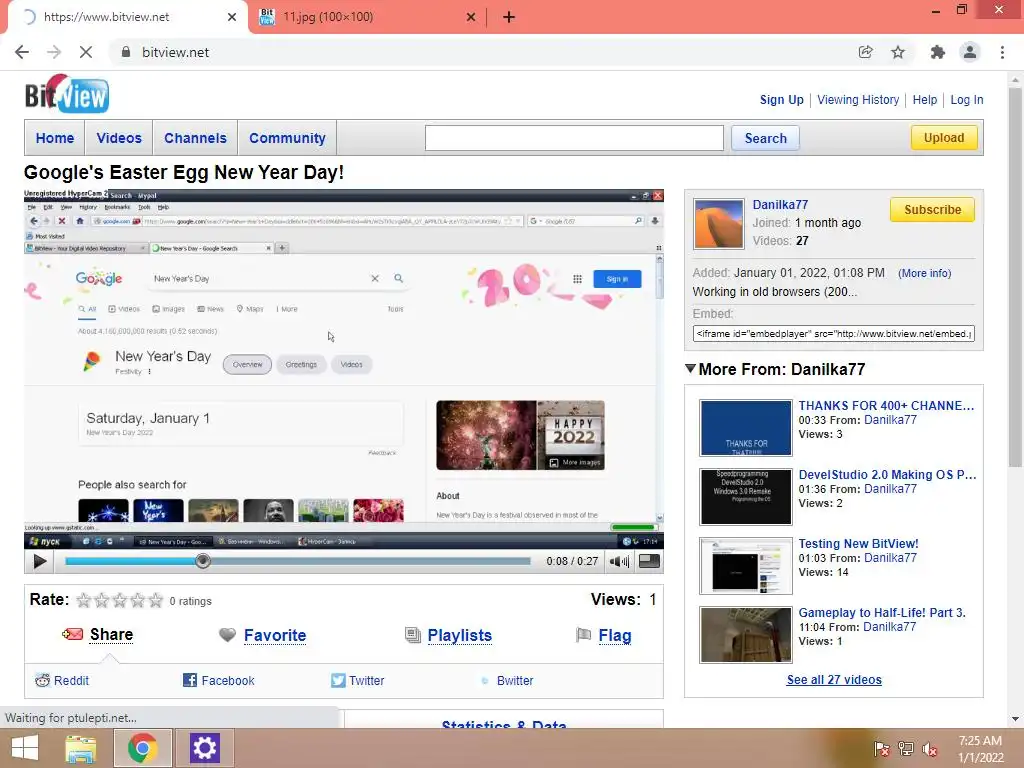Click the Reddit share icon
Viewport: 1024px width, 768px height.
pyautogui.click(x=42, y=680)
